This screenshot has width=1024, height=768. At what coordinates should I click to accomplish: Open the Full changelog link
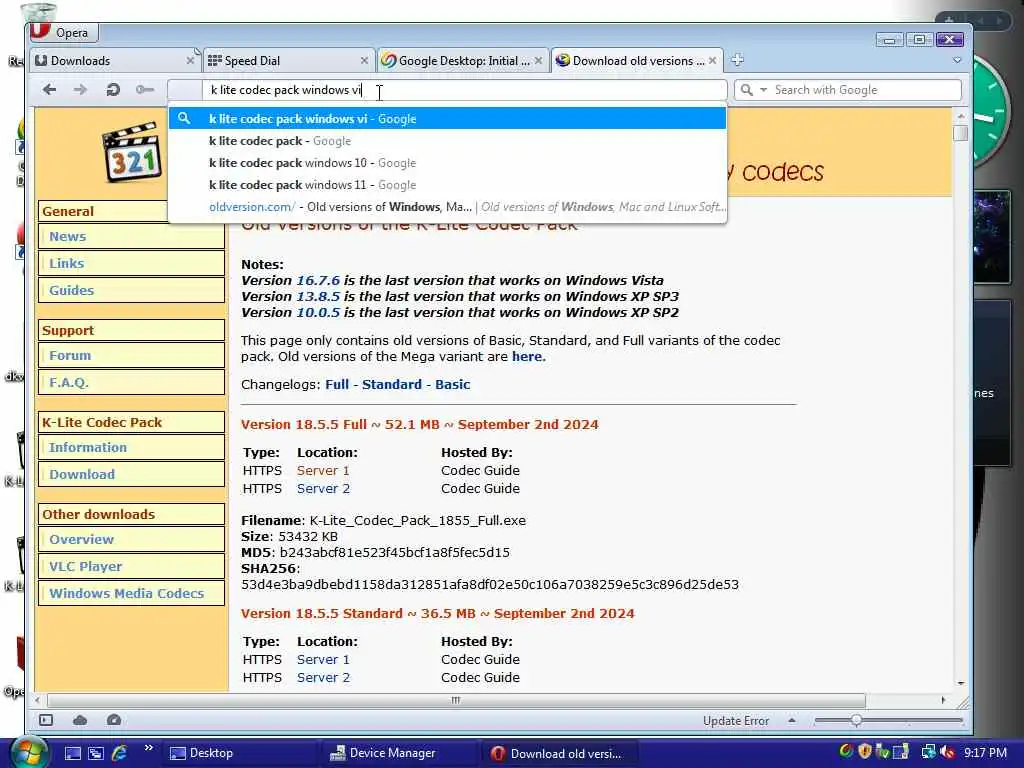click(337, 385)
